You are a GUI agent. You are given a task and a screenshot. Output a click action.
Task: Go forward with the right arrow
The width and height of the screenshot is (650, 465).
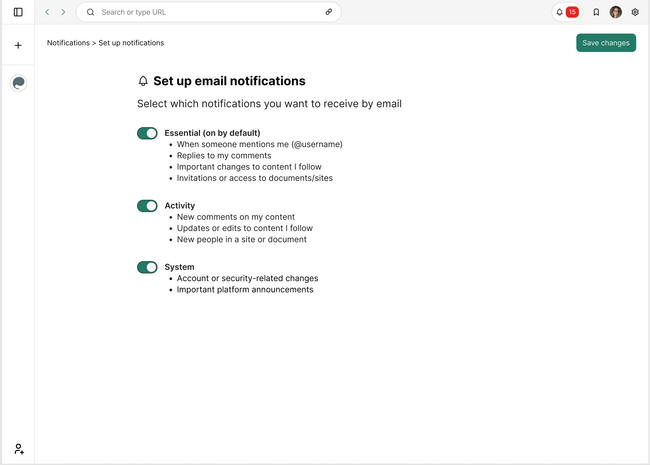[63, 12]
